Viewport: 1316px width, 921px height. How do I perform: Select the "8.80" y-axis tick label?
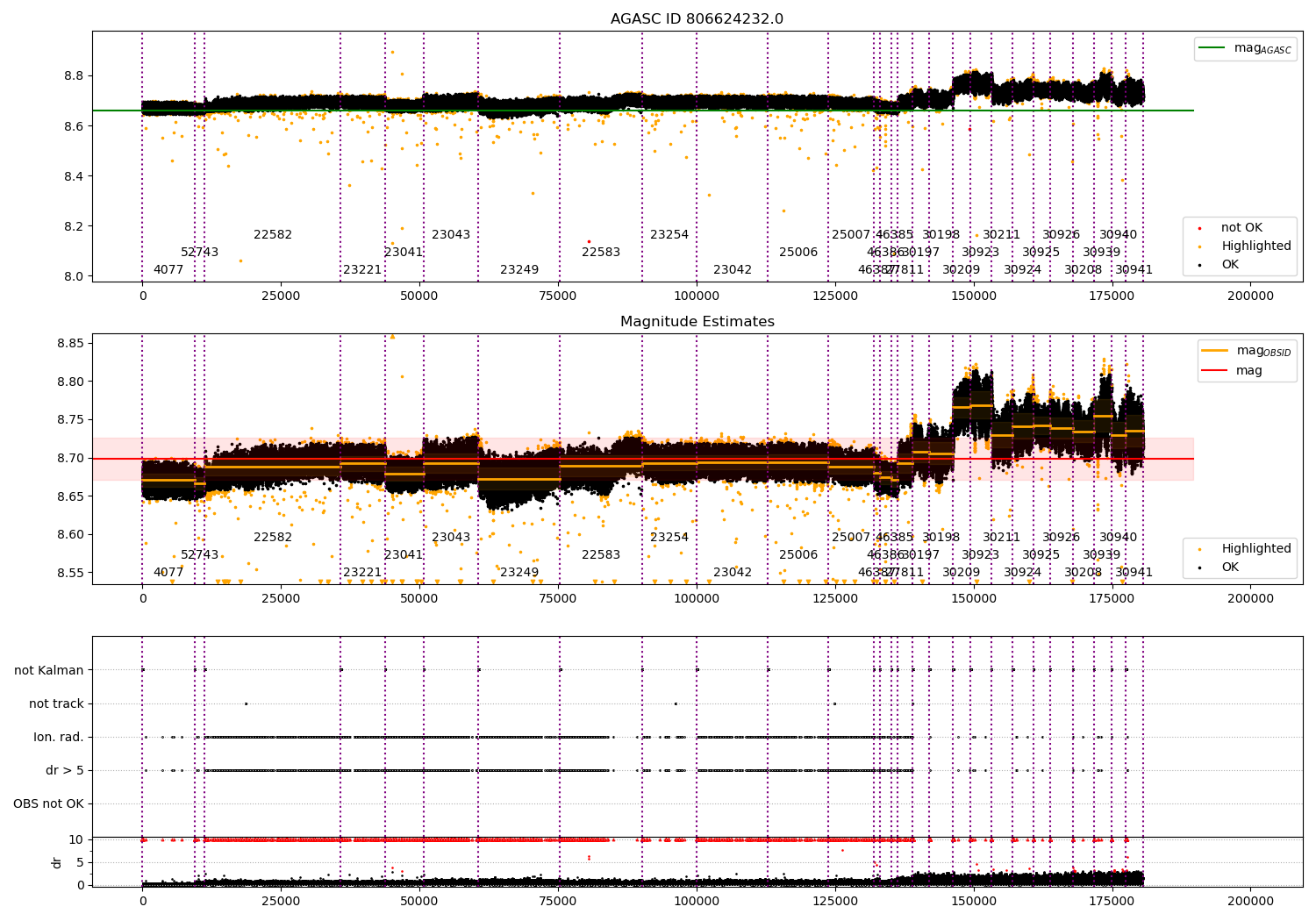pyautogui.click(x=70, y=382)
